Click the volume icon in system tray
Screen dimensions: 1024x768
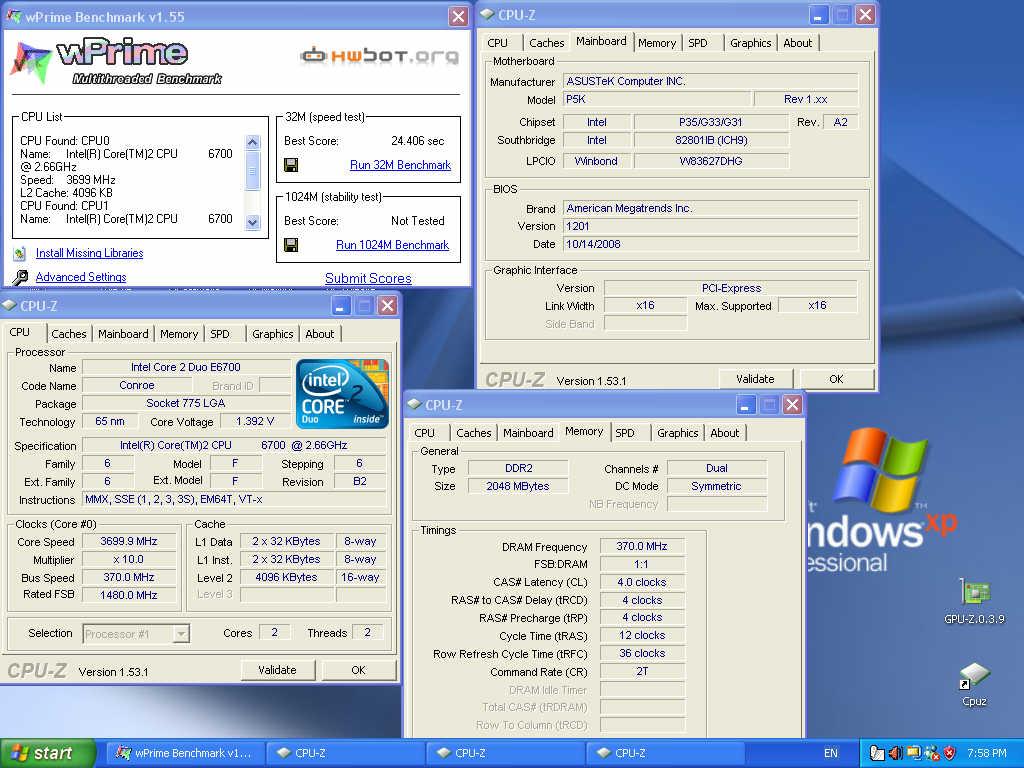895,753
